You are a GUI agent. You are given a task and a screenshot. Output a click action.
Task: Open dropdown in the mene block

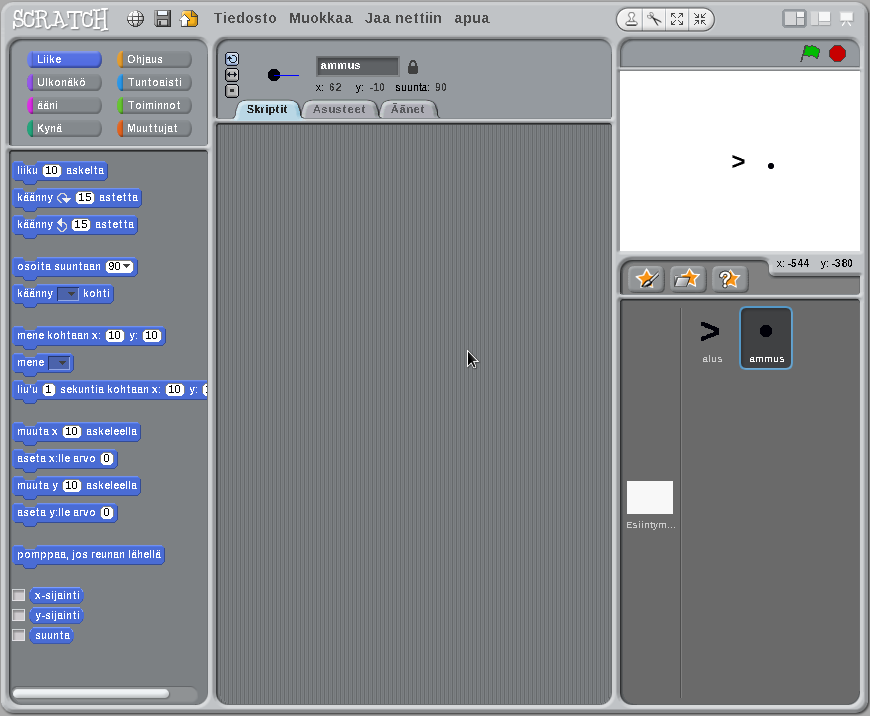60,363
